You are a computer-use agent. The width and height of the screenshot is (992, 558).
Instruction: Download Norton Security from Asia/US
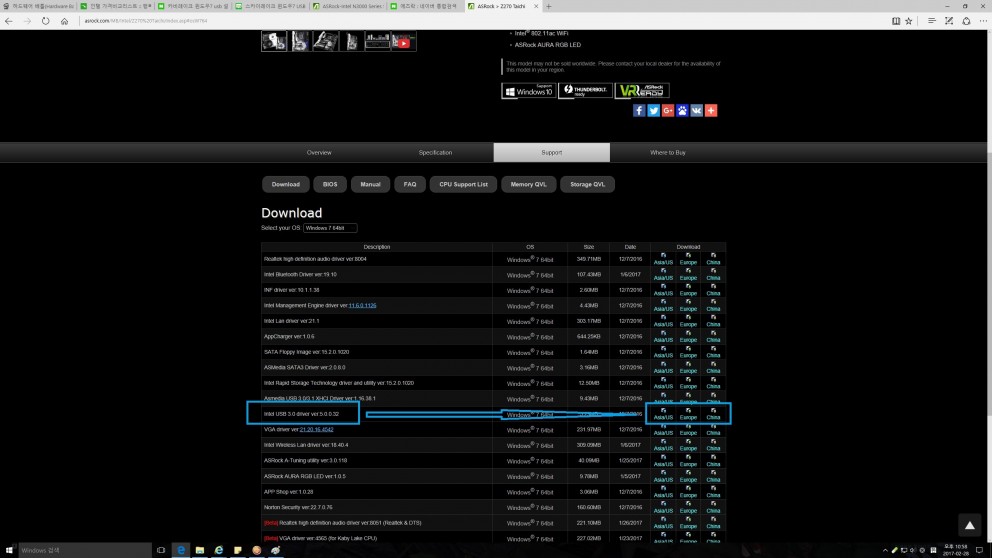(x=663, y=507)
